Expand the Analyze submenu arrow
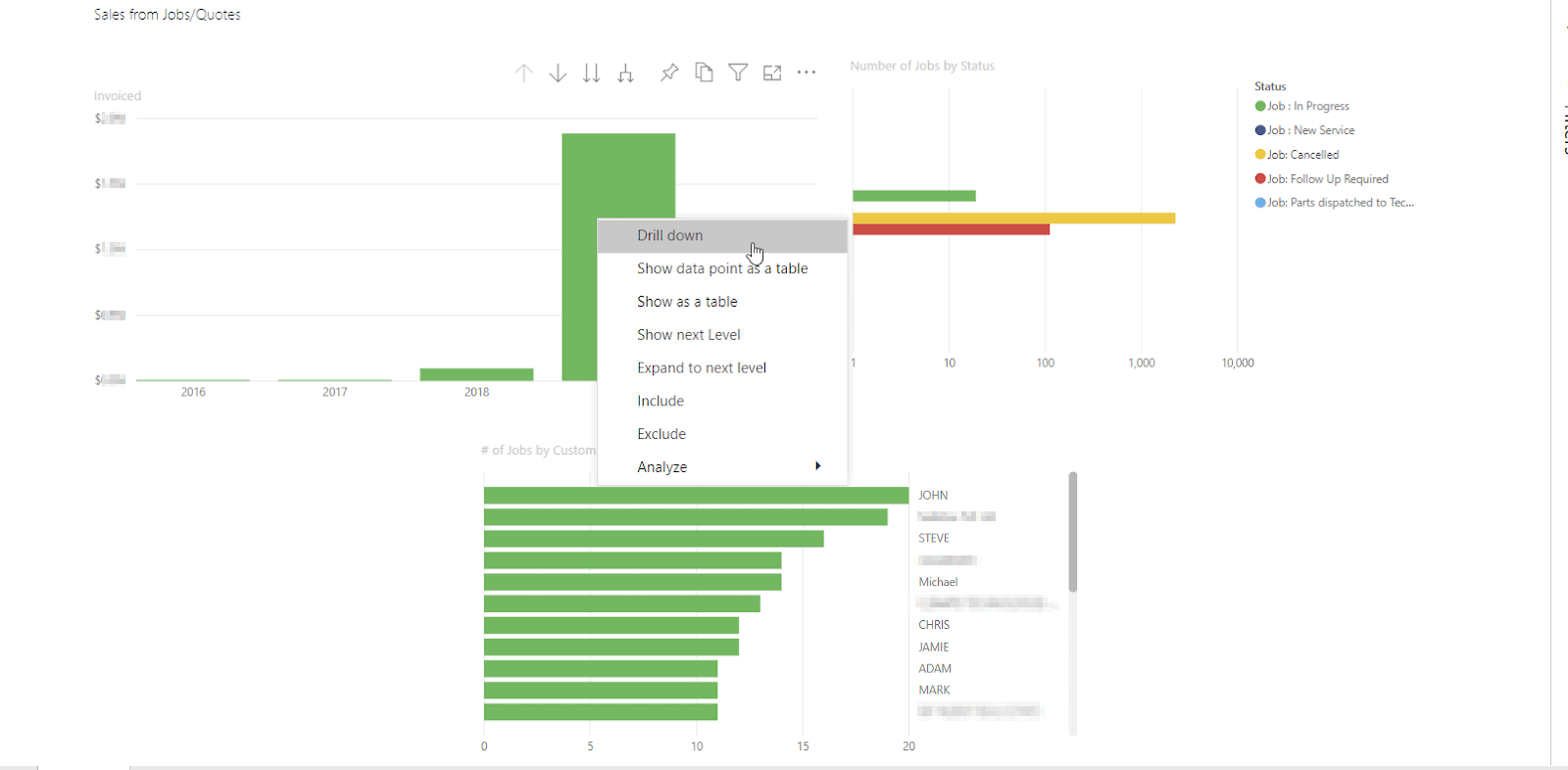 817,466
